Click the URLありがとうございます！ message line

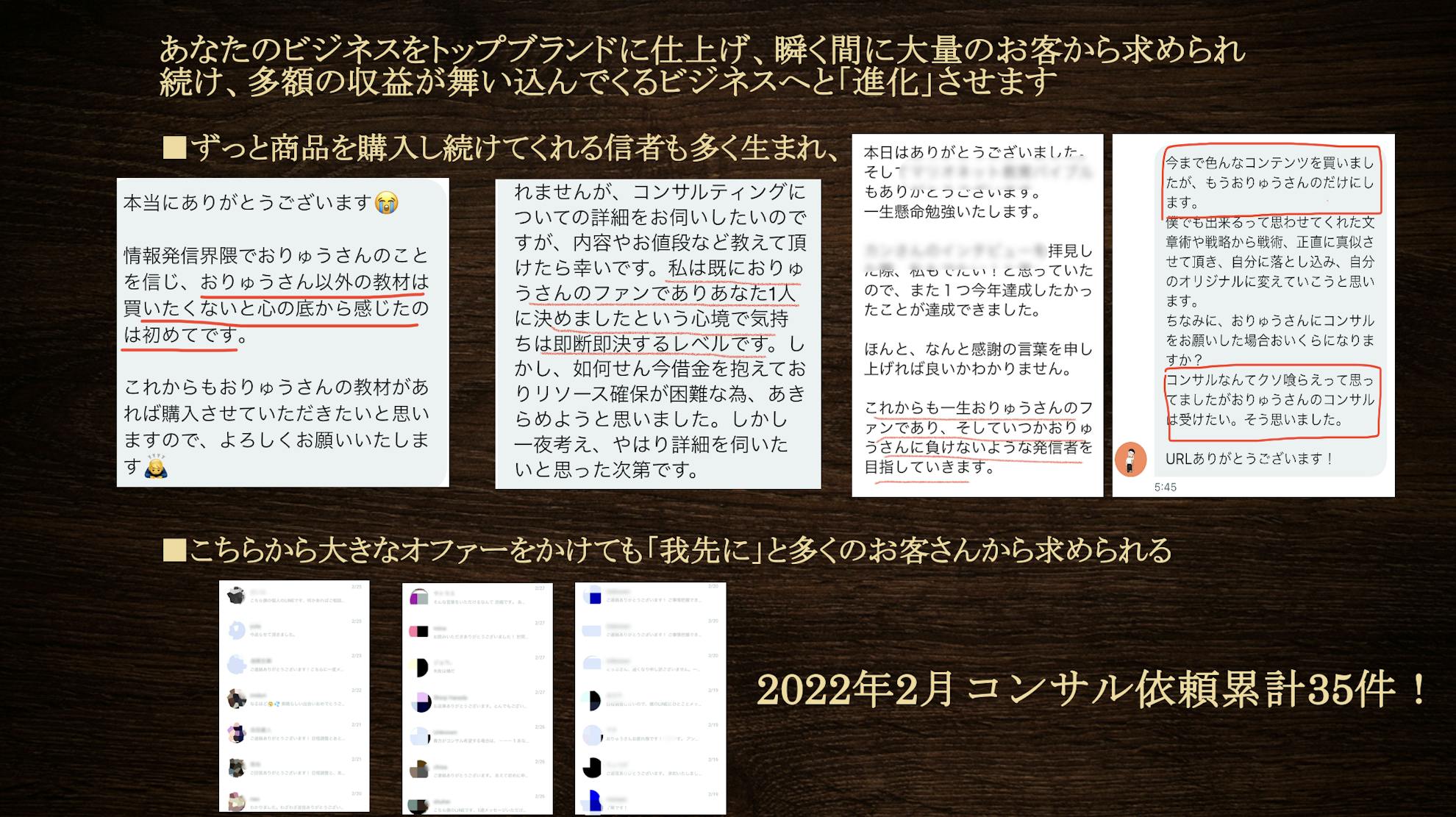pyautogui.click(x=1249, y=459)
